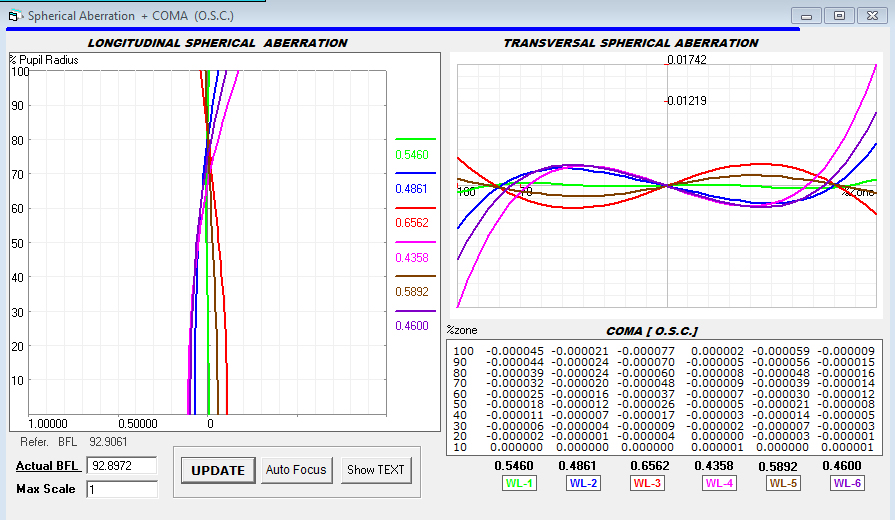Maximize the Spherical Aberration window
The image size is (895, 520).
coord(839,16)
